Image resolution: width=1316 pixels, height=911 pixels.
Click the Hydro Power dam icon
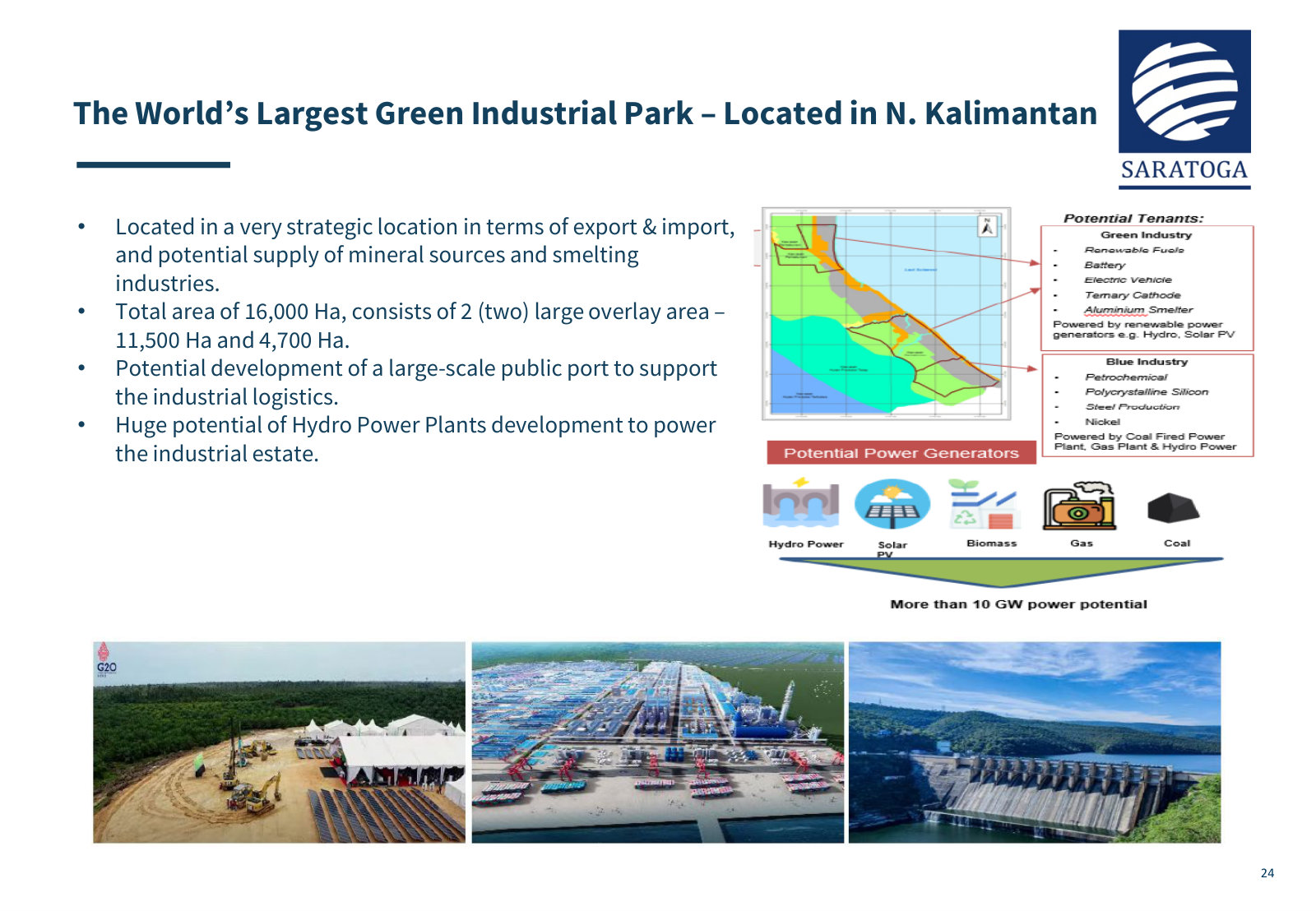(x=800, y=503)
